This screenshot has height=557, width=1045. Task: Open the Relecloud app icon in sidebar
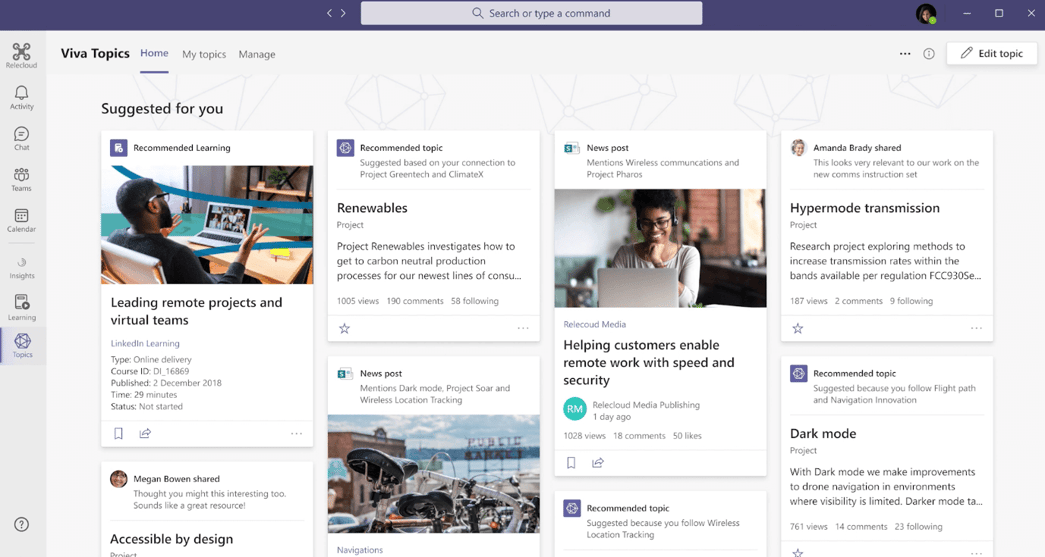pyautogui.click(x=21, y=55)
